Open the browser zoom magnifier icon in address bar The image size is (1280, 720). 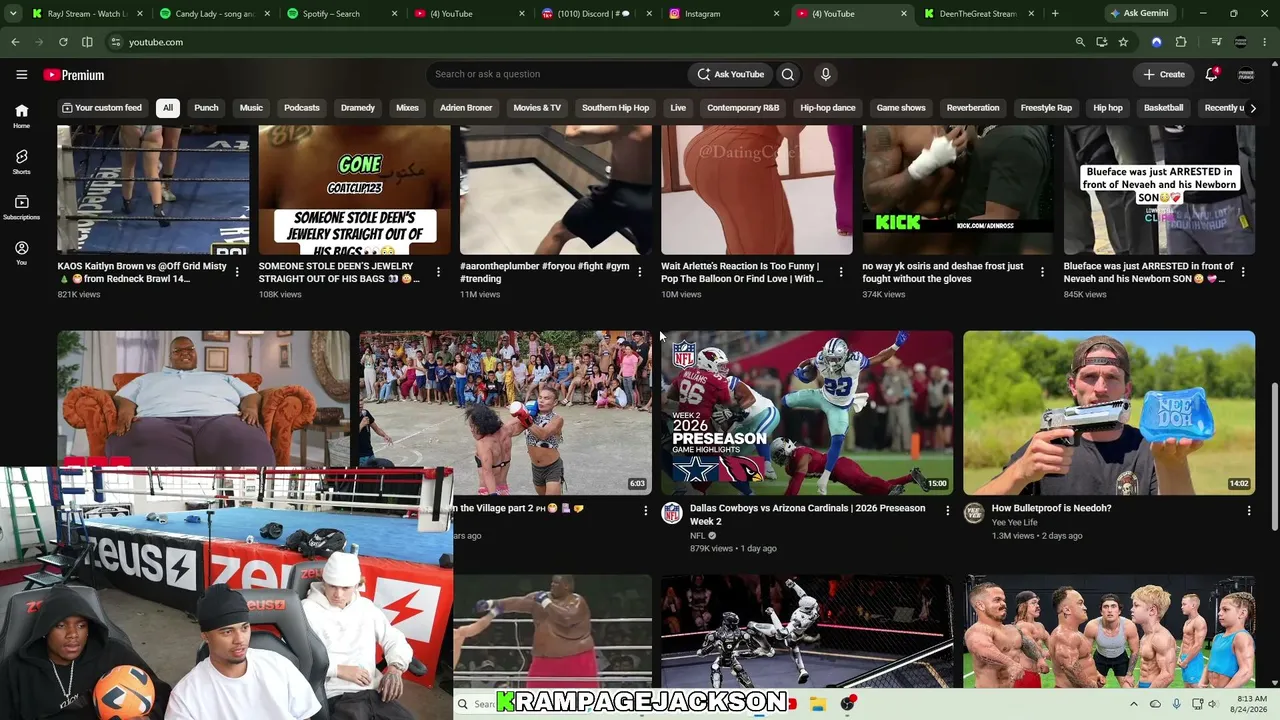(x=1080, y=42)
